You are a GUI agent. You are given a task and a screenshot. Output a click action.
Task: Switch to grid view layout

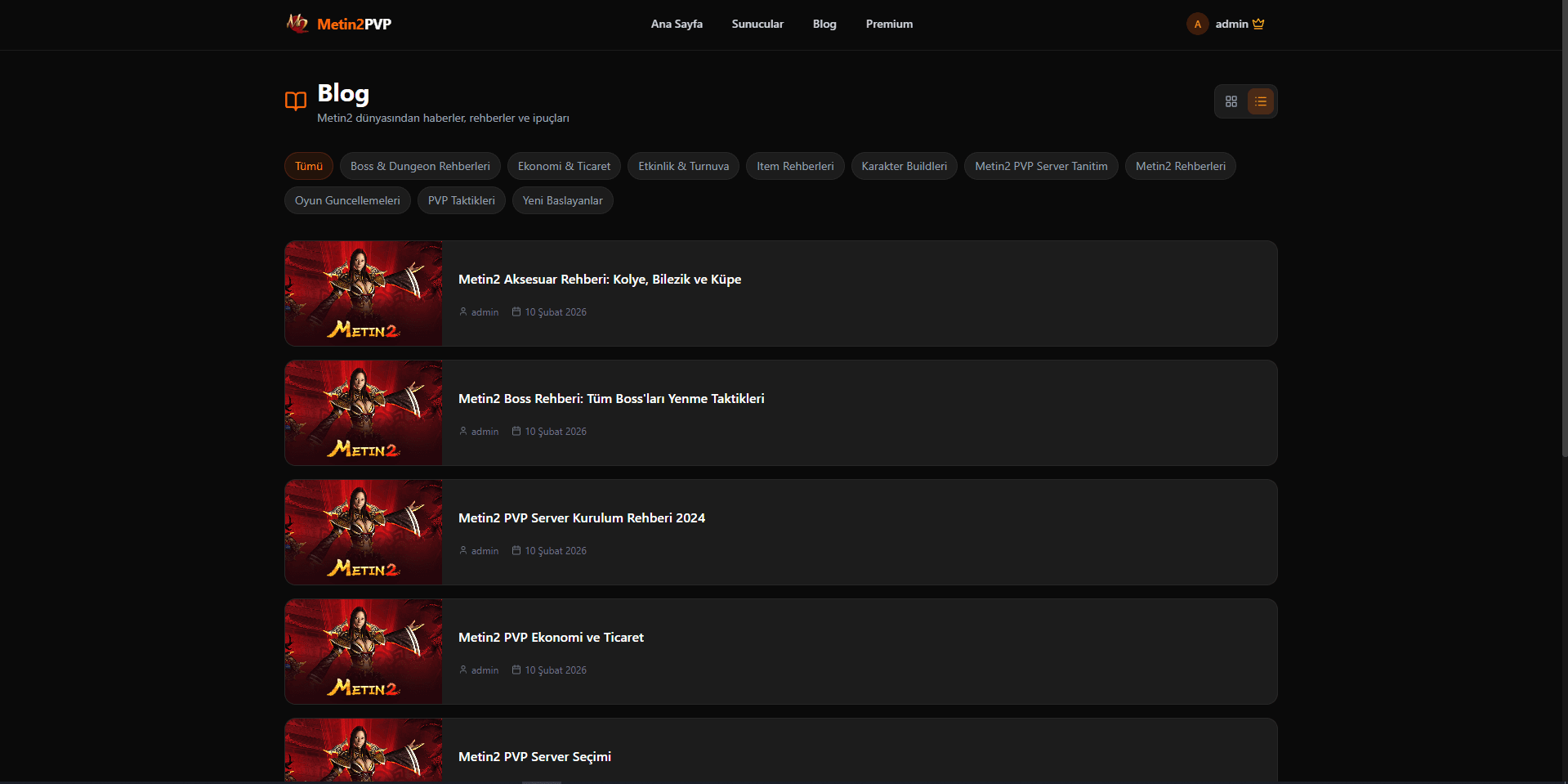[1231, 101]
